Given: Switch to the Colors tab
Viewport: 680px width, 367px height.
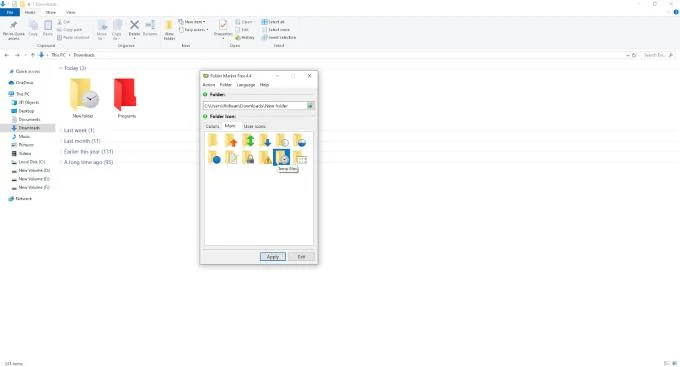Looking at the screenshot, I should [212, 126].
